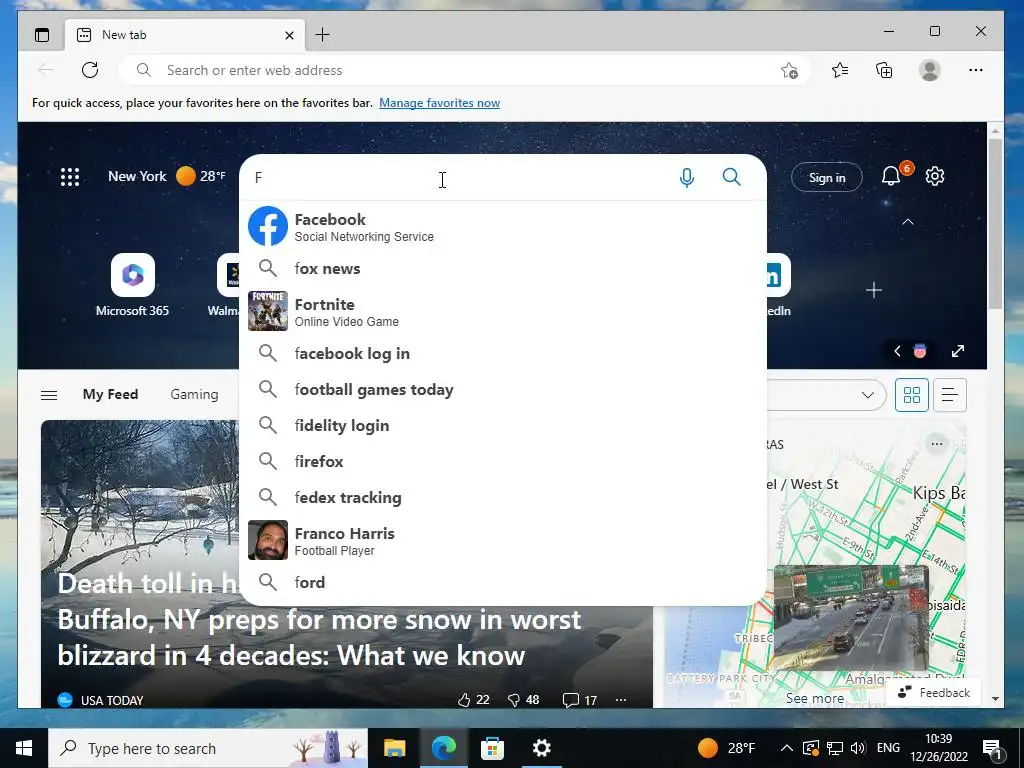Open Settings gear in taskbar
Image resolution: width=1024 pixels, height=768 pixels.
point(541,748)
